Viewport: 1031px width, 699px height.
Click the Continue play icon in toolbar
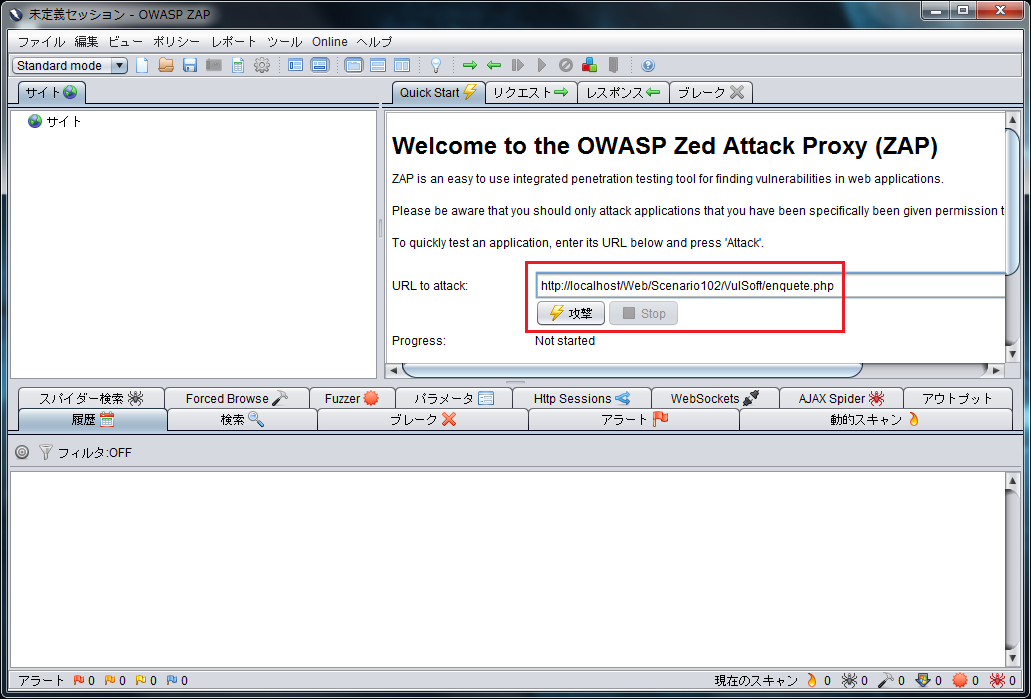(542, 65)
